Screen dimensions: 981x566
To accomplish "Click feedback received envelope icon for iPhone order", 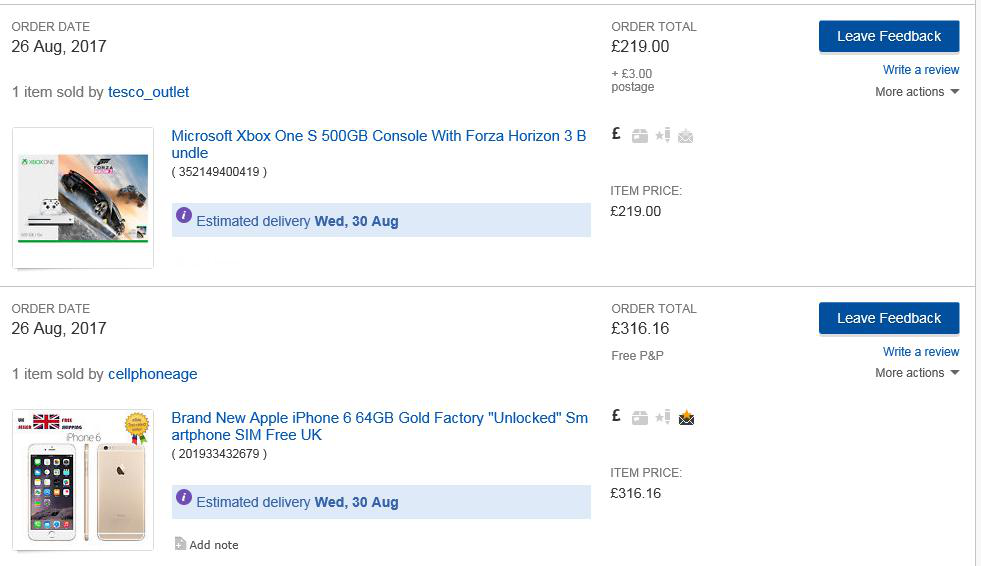I will tap(686, 417).
